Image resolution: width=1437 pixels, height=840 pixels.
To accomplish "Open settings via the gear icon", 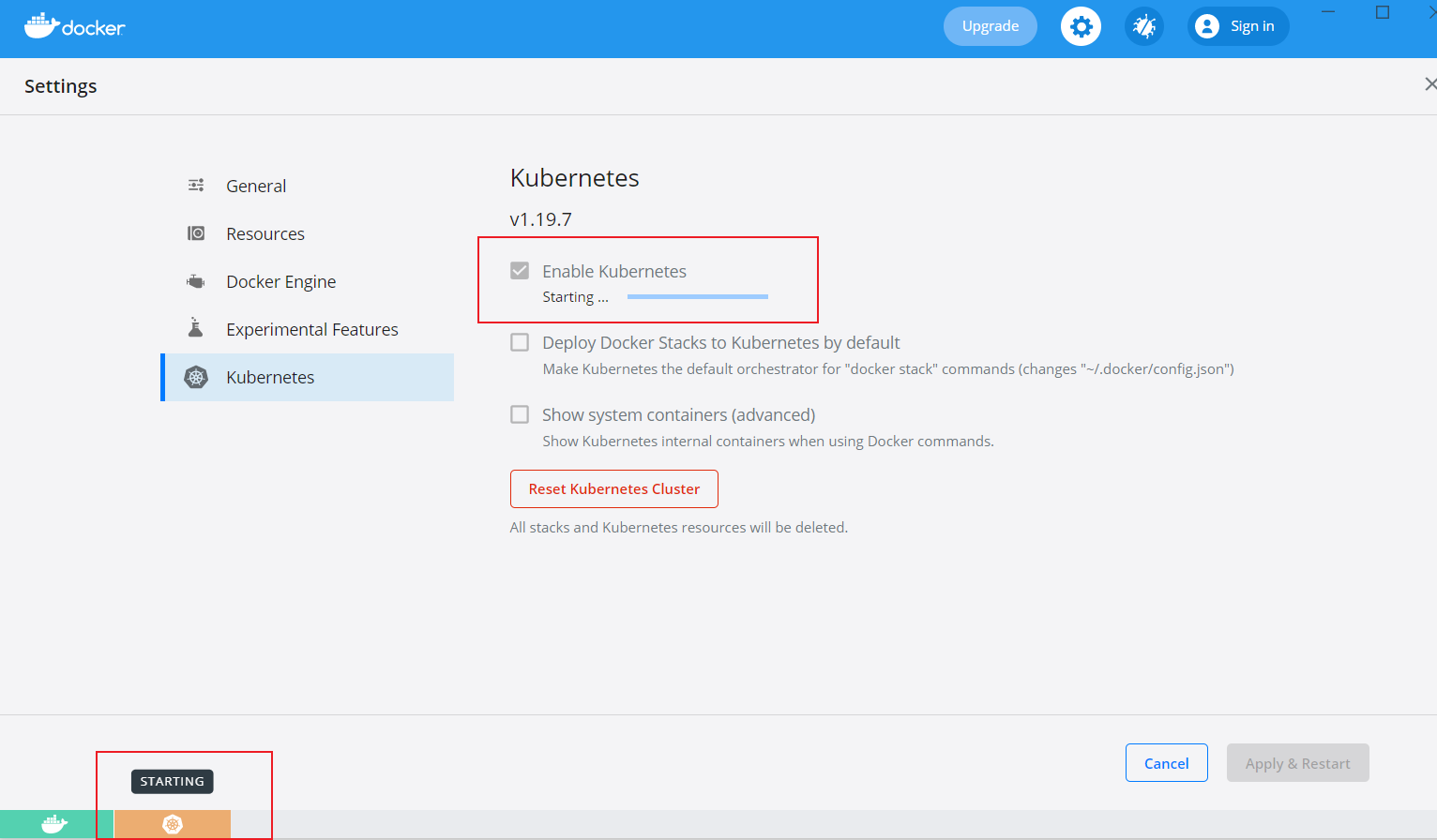I will point(1081,26).
